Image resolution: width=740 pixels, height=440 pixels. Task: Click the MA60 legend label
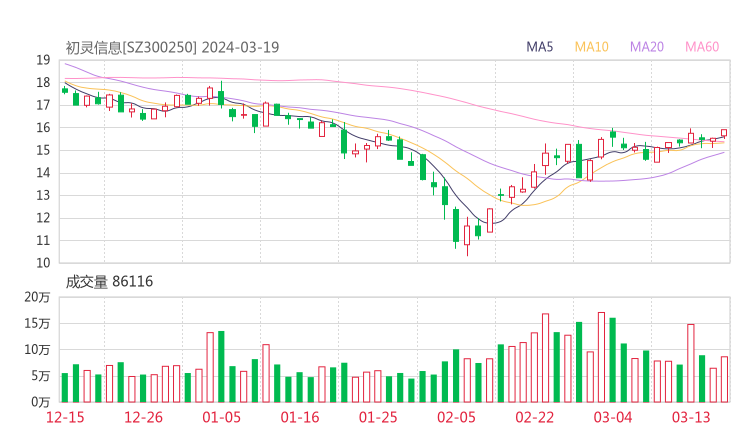pos(702,47)
